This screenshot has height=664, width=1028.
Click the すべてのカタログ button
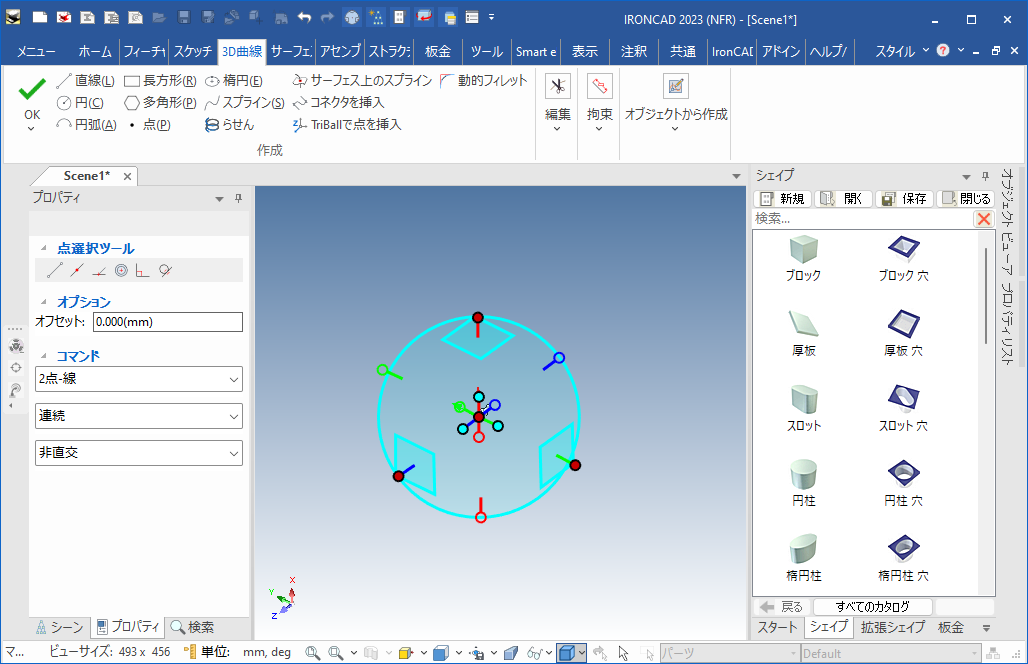873,606
